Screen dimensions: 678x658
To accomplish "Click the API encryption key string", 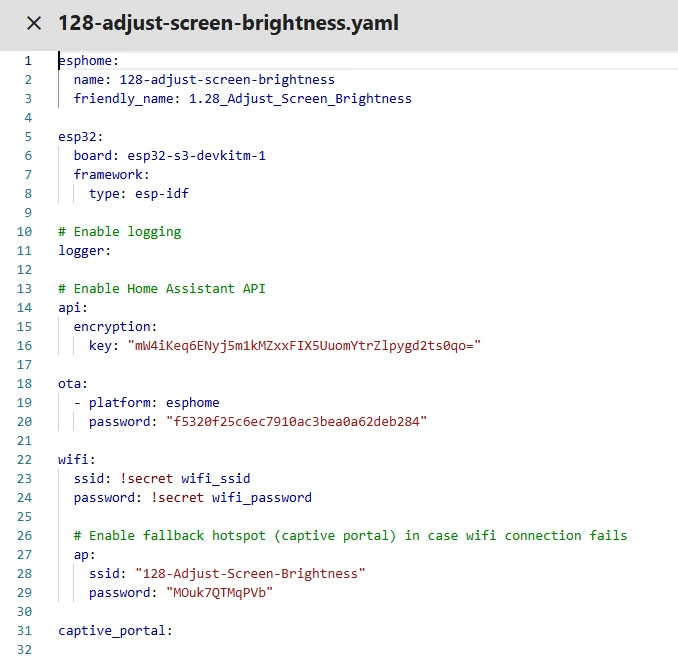I will [x=304, y=346].
